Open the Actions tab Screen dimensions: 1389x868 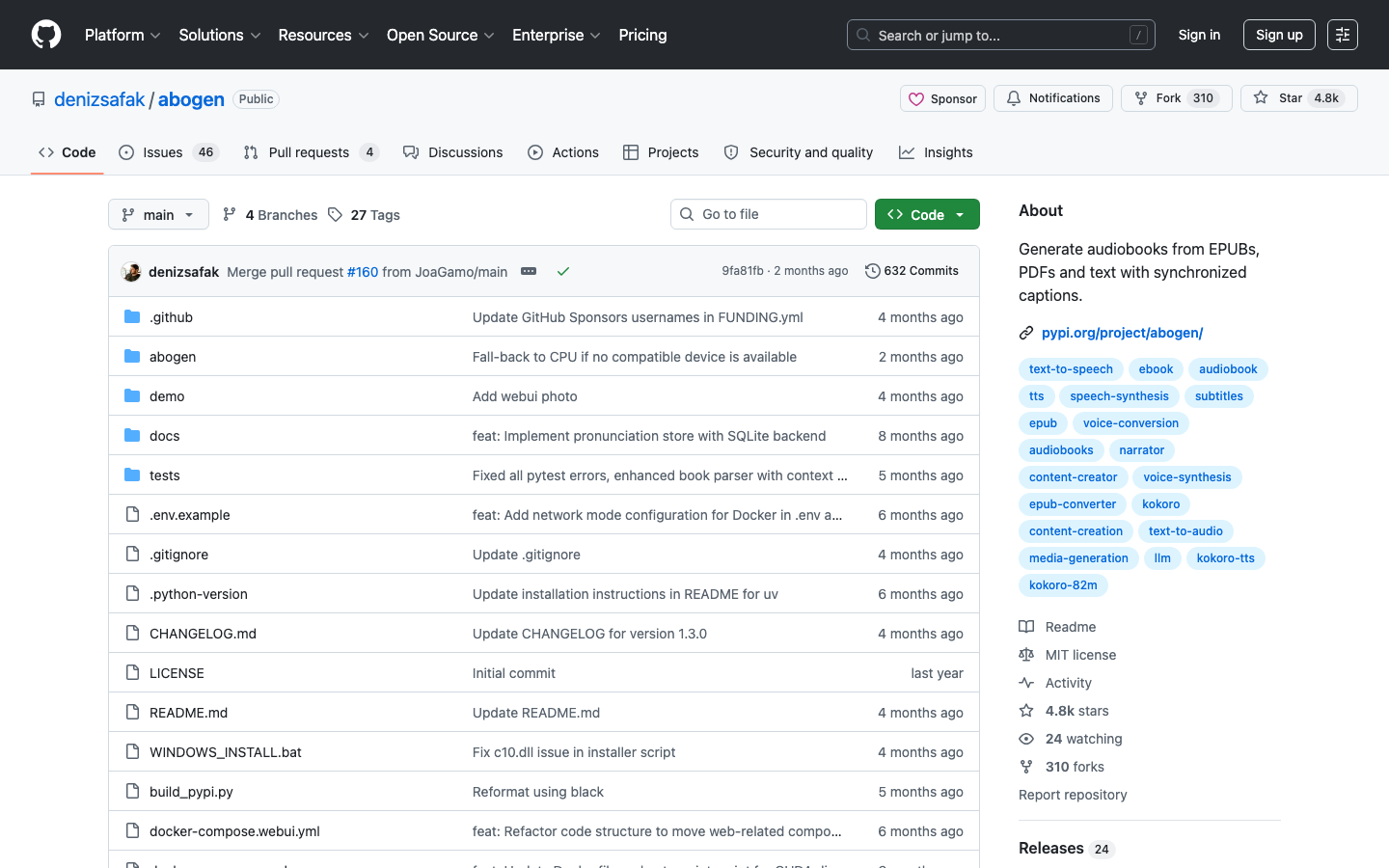coord(563,152)
